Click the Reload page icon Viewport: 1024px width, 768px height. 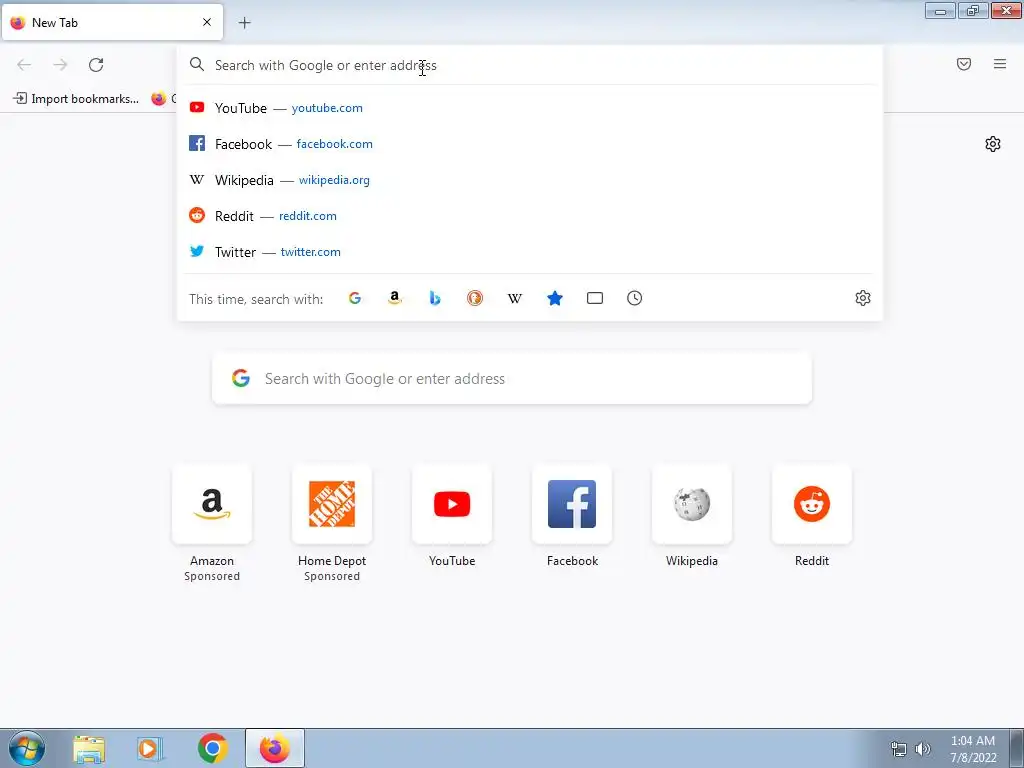point(96,65)
